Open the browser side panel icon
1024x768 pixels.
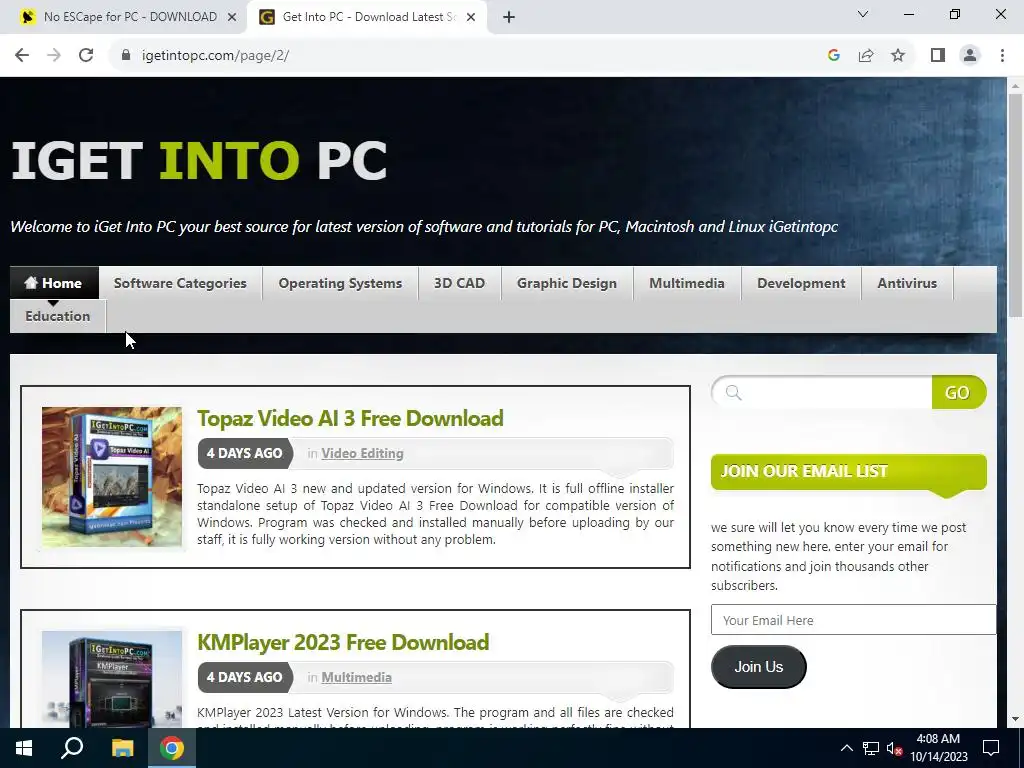(x=938, y=56)
